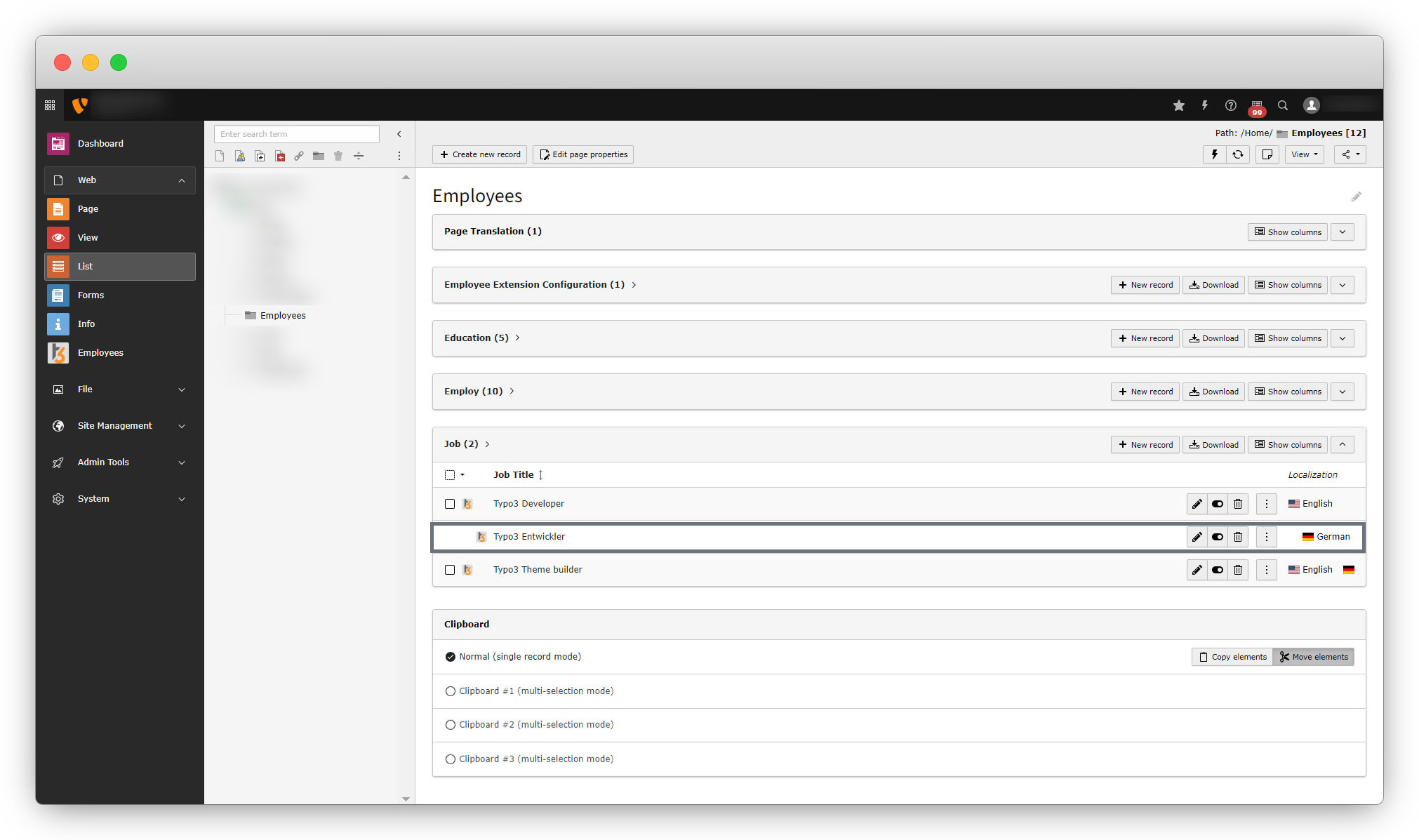Delete the Typo3 Entwickler record

1238,537
